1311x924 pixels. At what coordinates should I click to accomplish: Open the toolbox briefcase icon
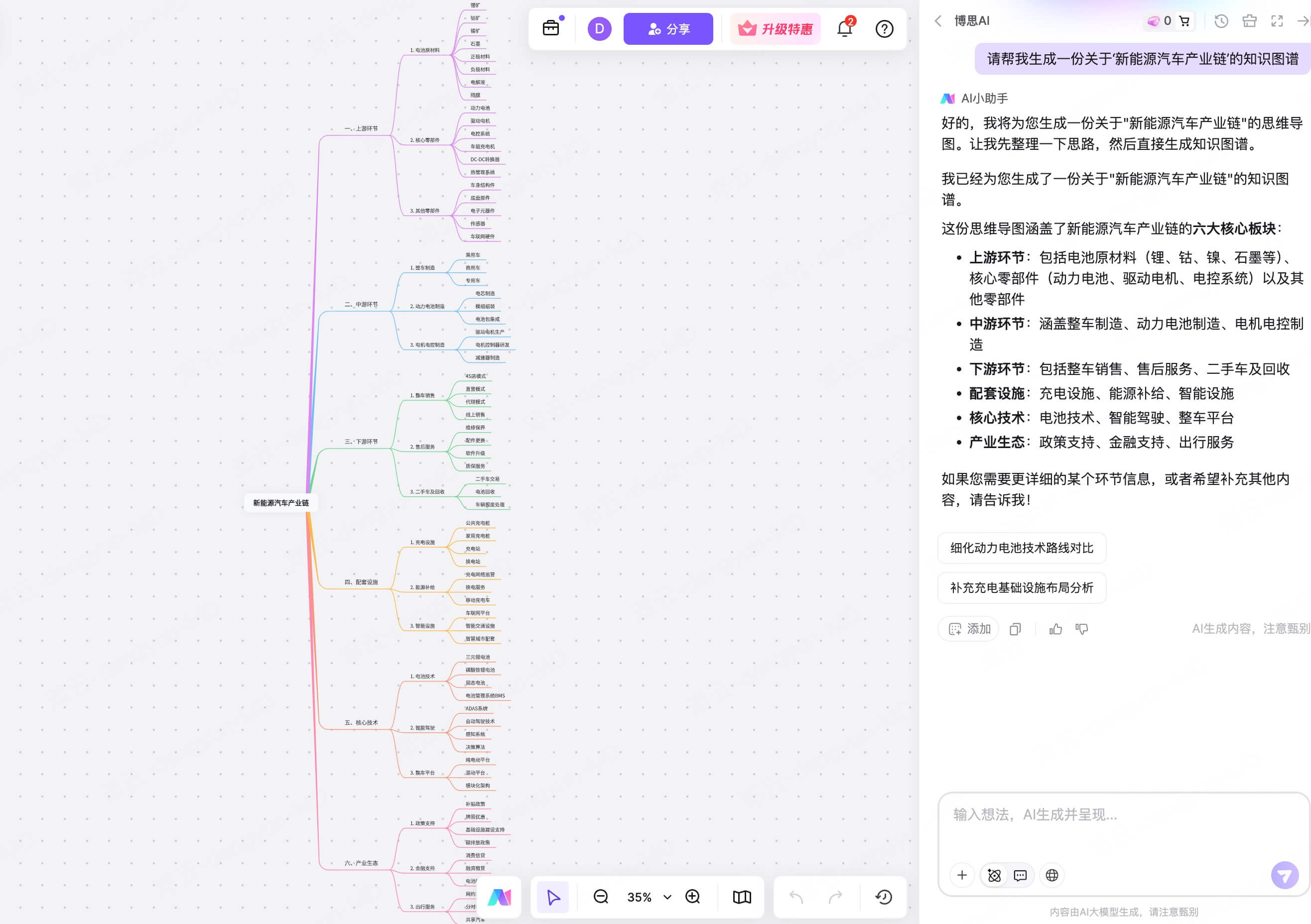(x=550, y=28)
